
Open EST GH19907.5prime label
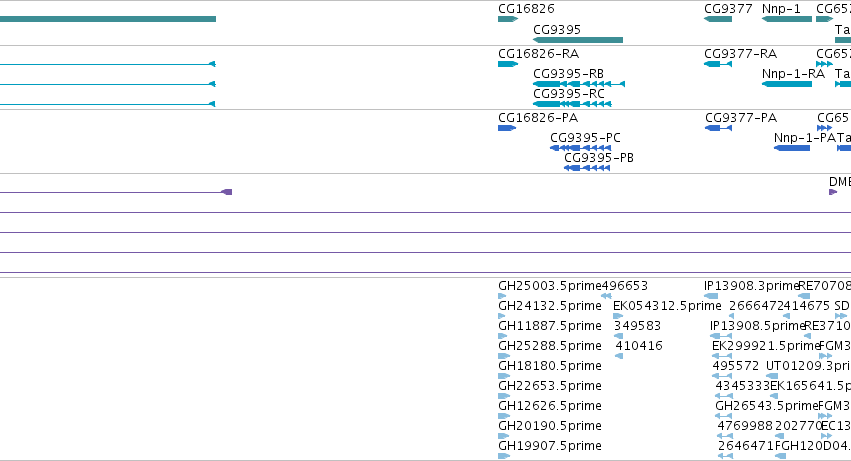pyautogui.click(x=550, y=446)
